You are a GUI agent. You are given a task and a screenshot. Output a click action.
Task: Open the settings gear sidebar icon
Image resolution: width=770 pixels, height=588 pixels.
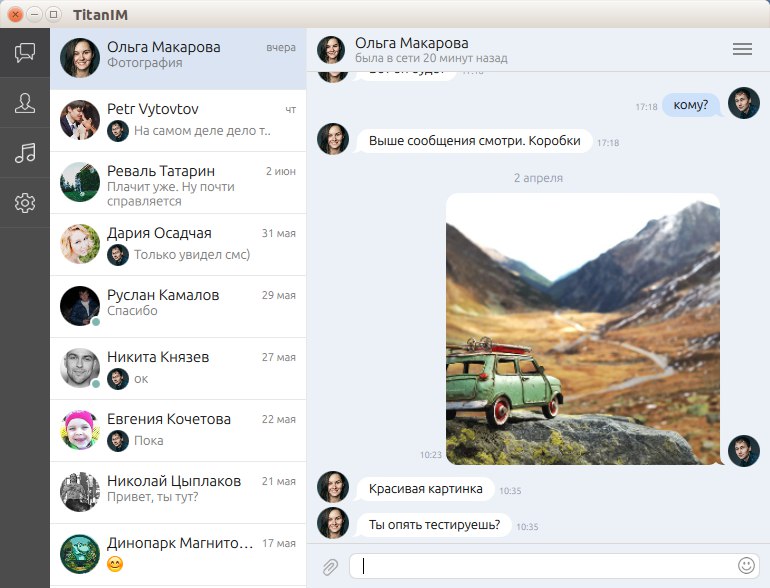point(25,202)
